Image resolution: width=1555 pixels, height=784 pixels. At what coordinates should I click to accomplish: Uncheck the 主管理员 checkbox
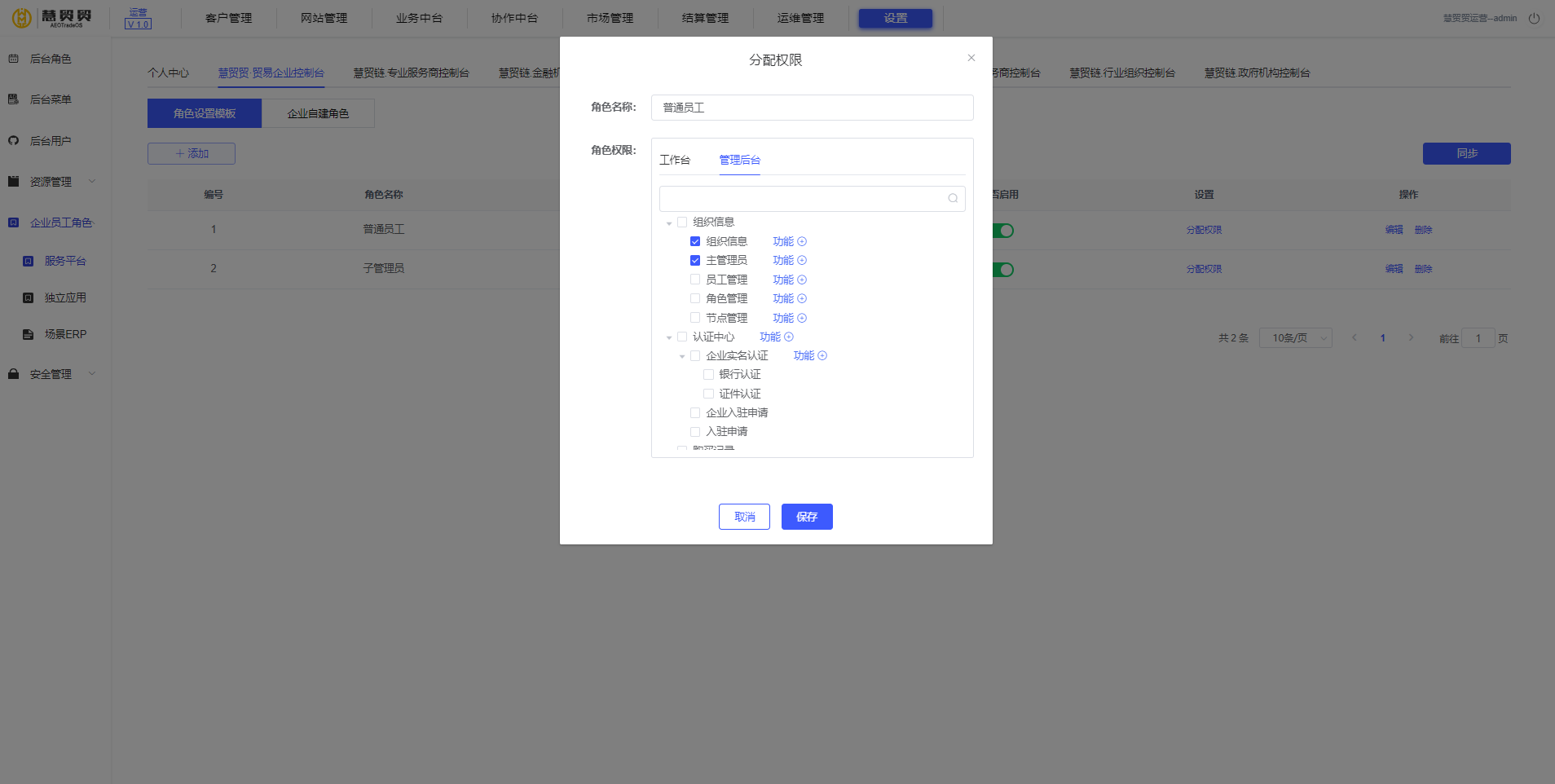coord(695,261)
